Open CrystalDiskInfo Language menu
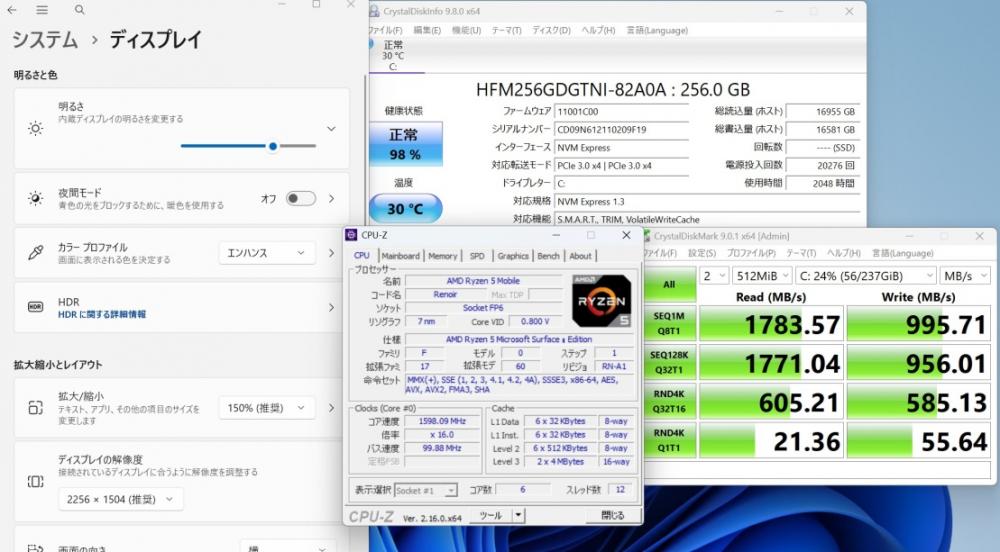The image size is (1000, 552). click(657, 30)
